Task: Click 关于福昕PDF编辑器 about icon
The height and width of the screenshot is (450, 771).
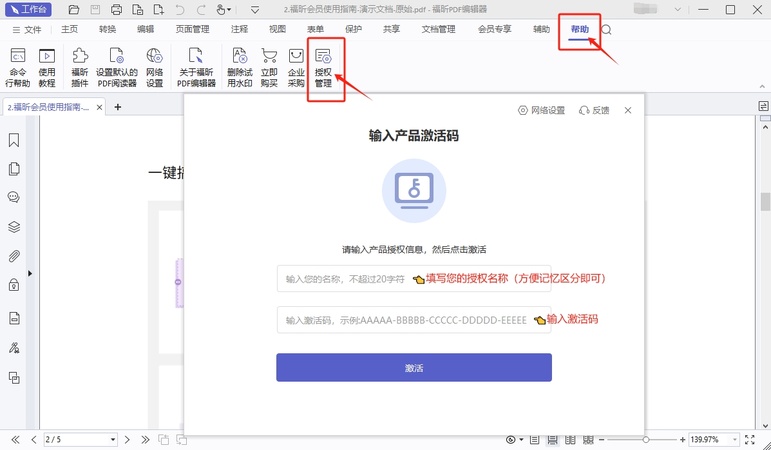Action: tap(196, 68)
